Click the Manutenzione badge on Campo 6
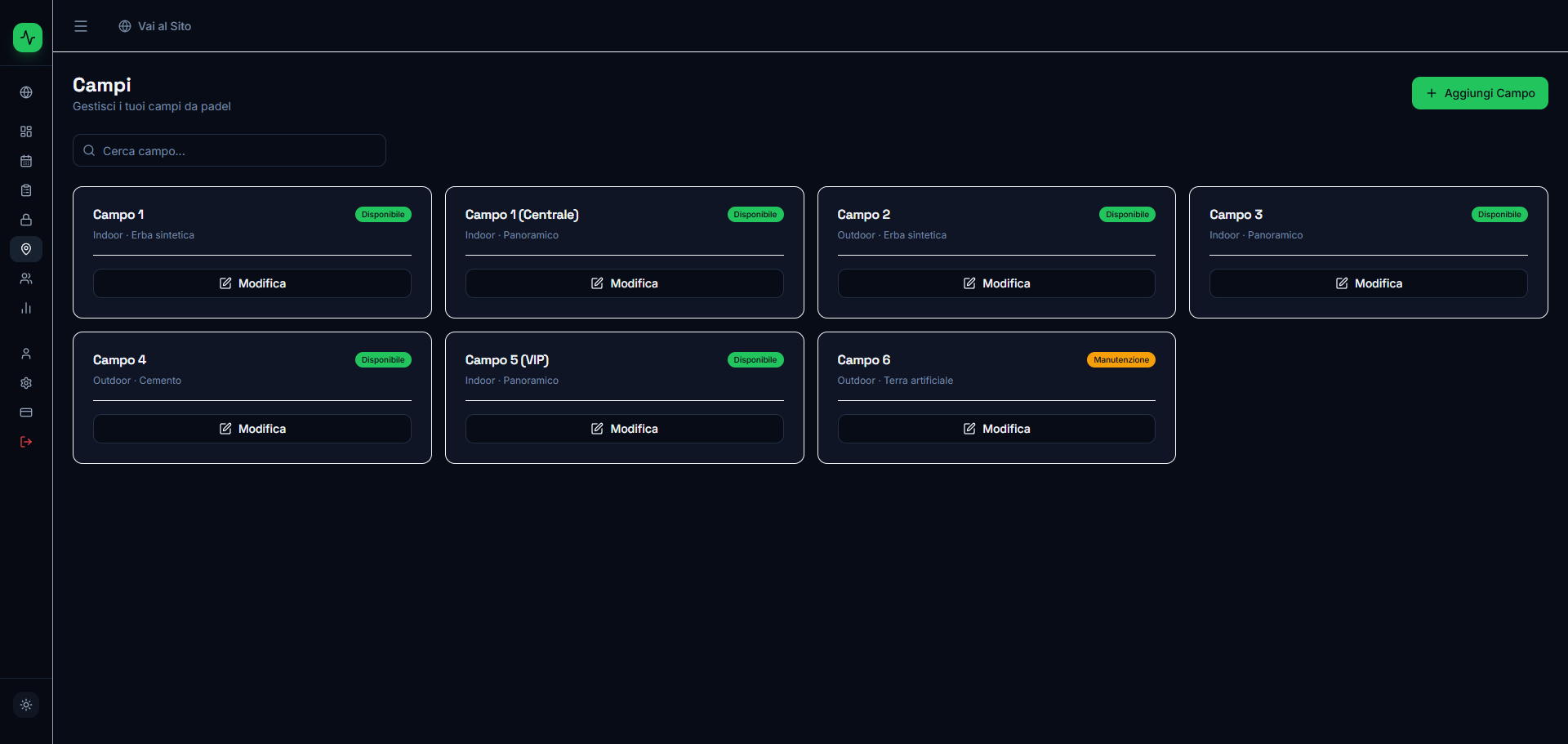This screenshot has width=1568, height=744. (1121, 360)
